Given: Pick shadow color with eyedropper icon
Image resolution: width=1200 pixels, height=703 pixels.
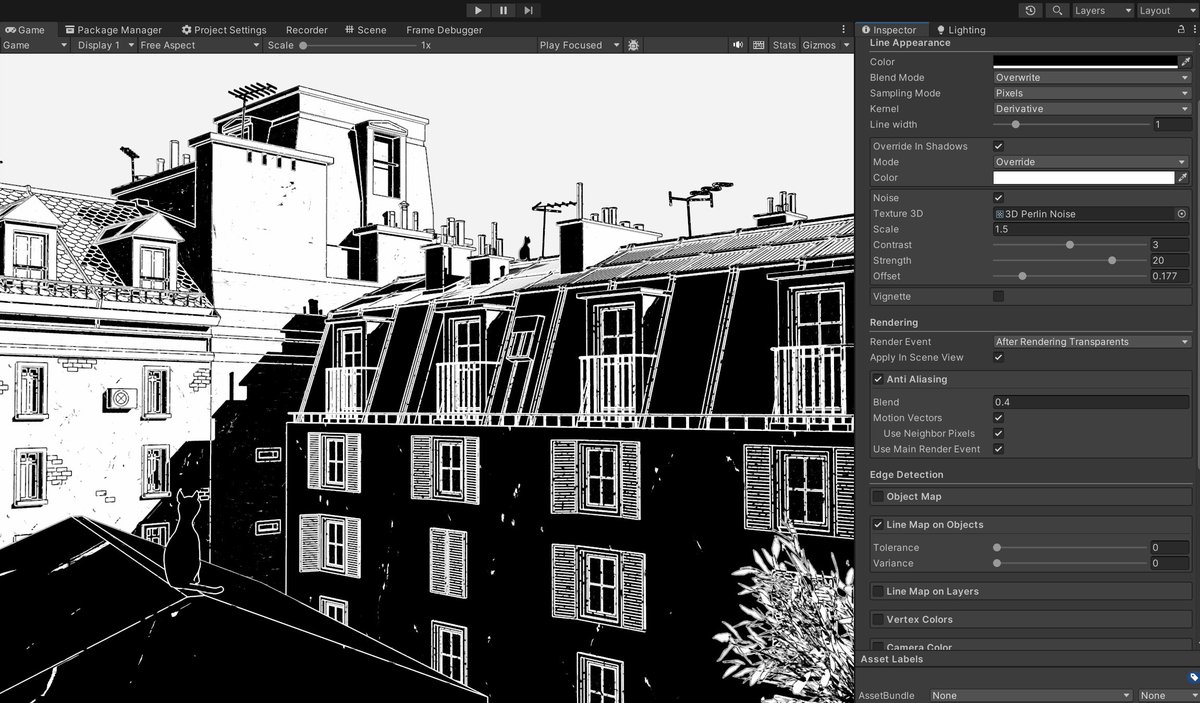Looking at the screenshot, I should (1182, 177).
